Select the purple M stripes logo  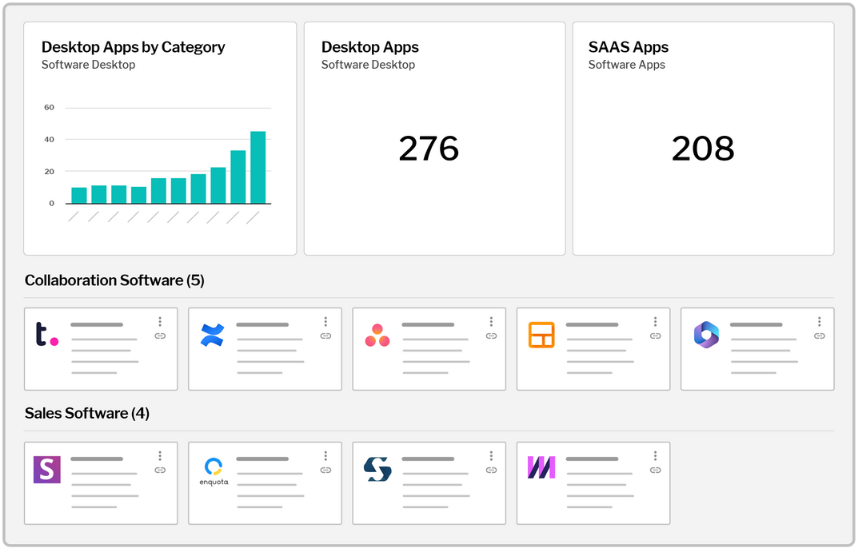(x=541, y=467)
